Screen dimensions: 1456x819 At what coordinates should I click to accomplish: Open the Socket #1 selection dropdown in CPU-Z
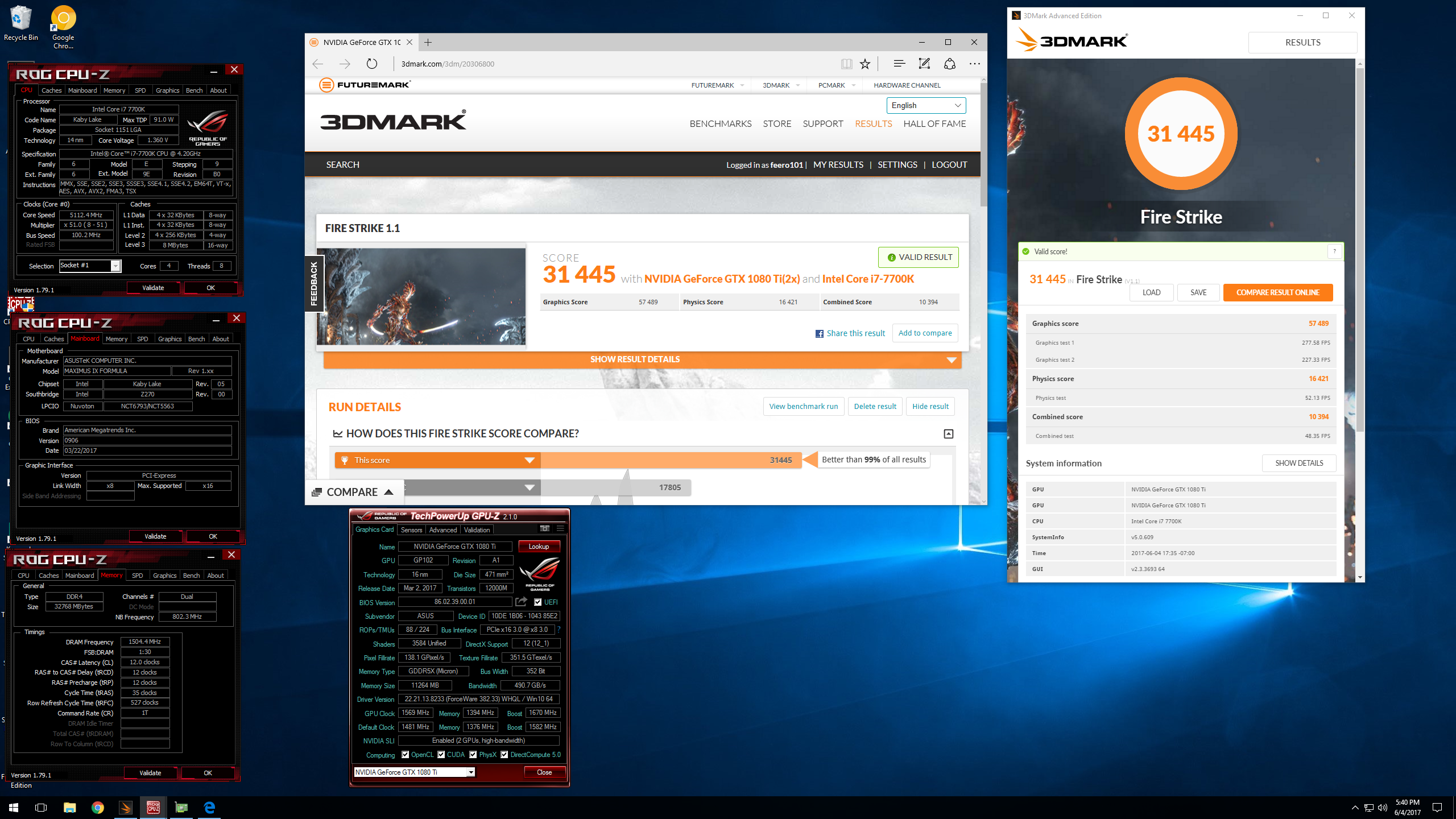[90, 266]
